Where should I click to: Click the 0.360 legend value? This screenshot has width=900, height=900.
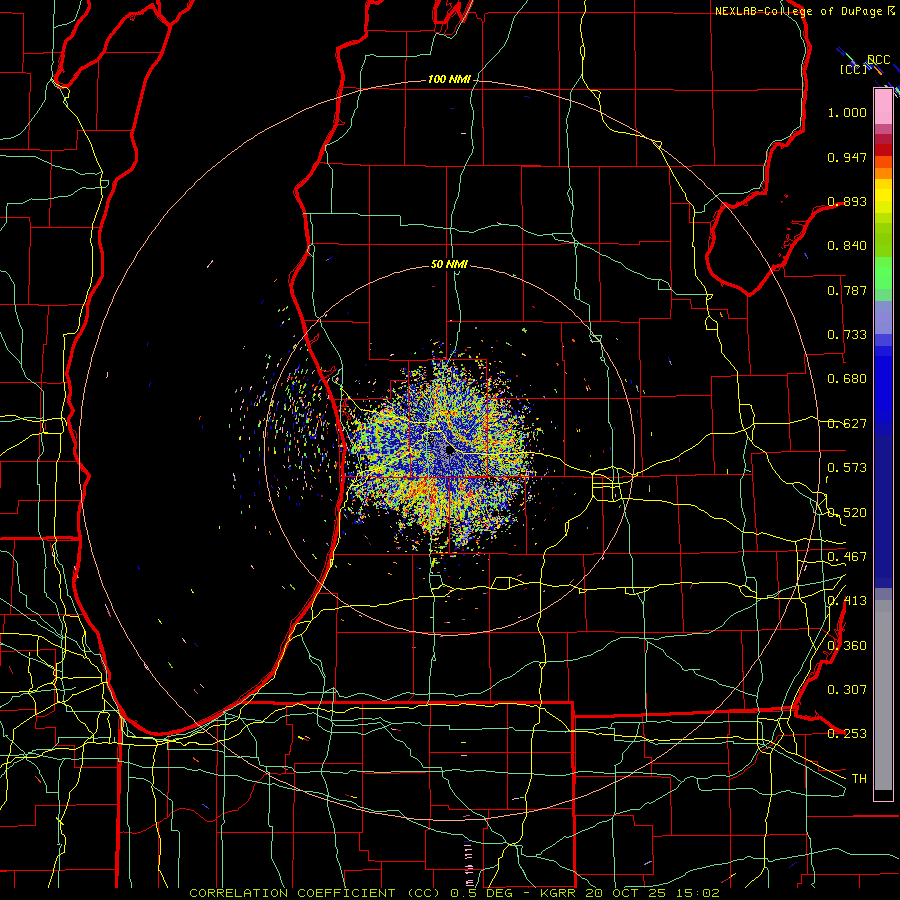[x=847, y=646]
